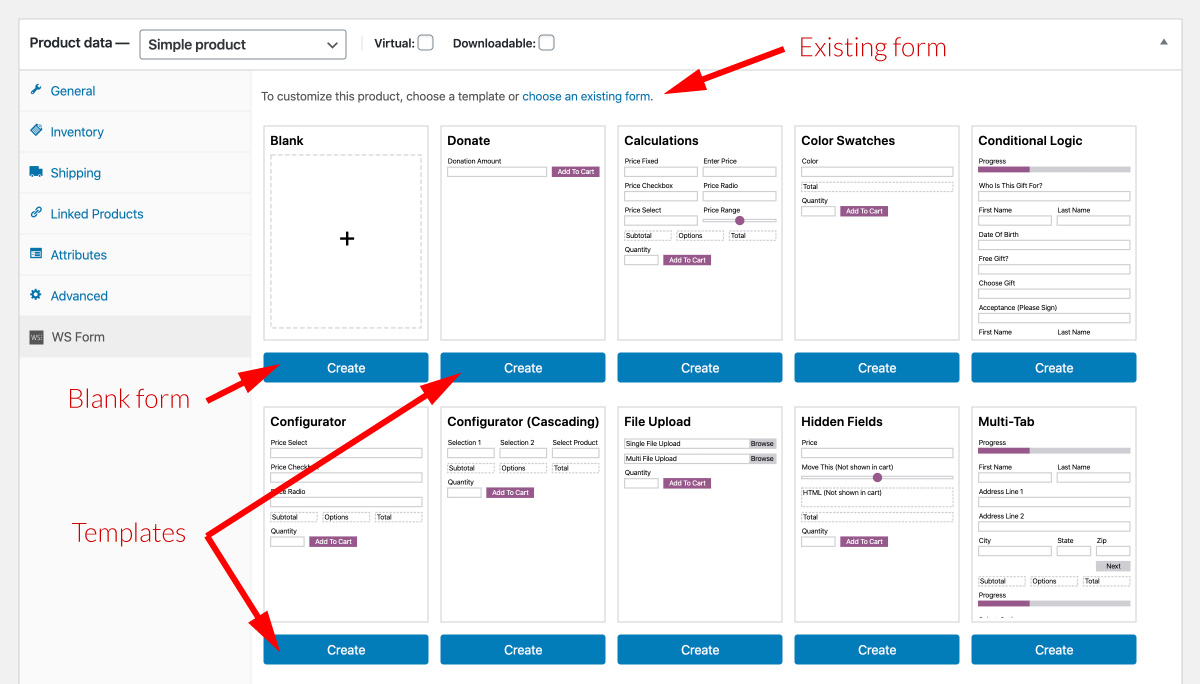Click the Linked Products chain icon
This screenshot has width=1200, height=684.
click(x=36, y=213)
